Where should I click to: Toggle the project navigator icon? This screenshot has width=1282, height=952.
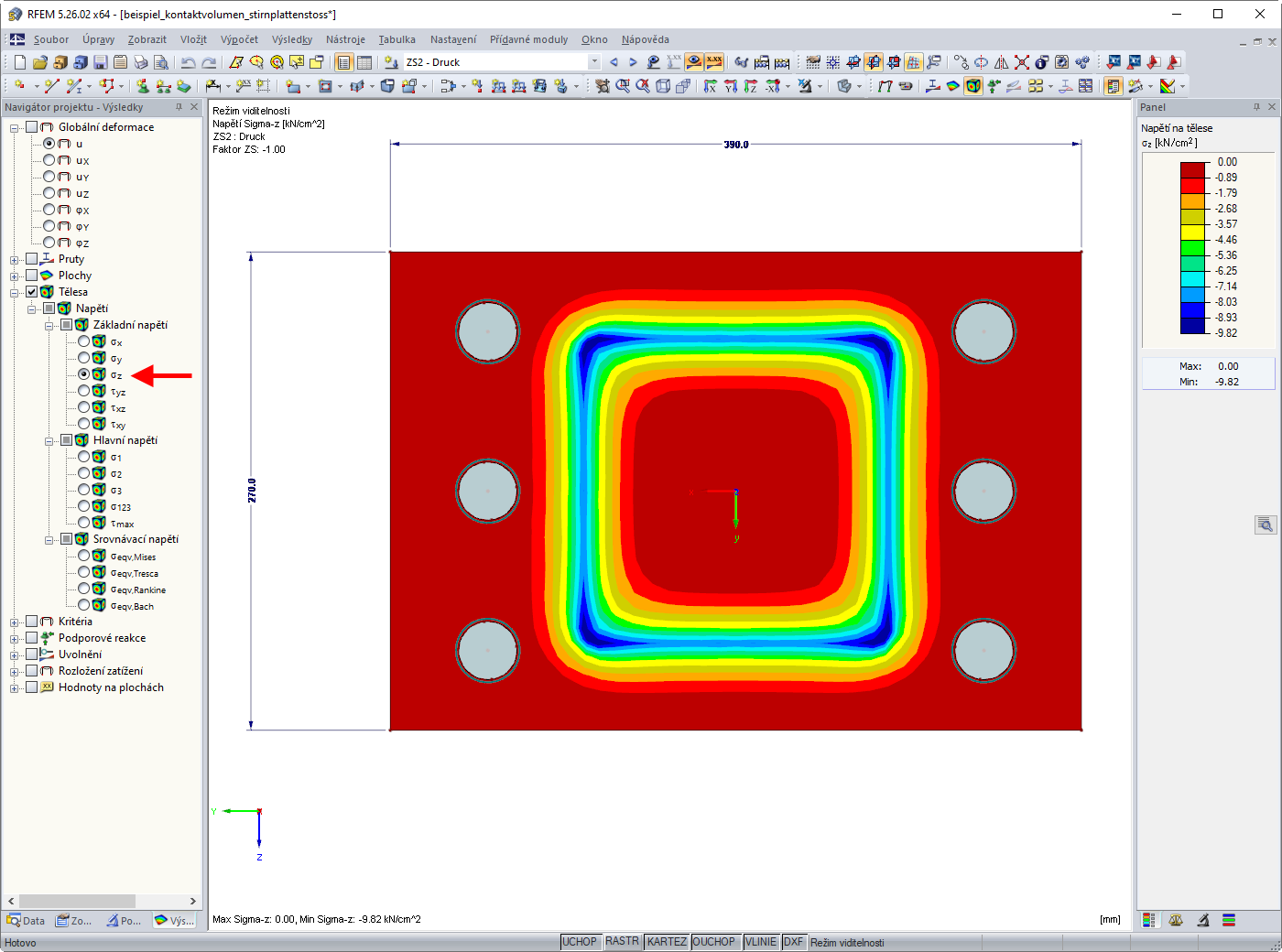point(343,62)
